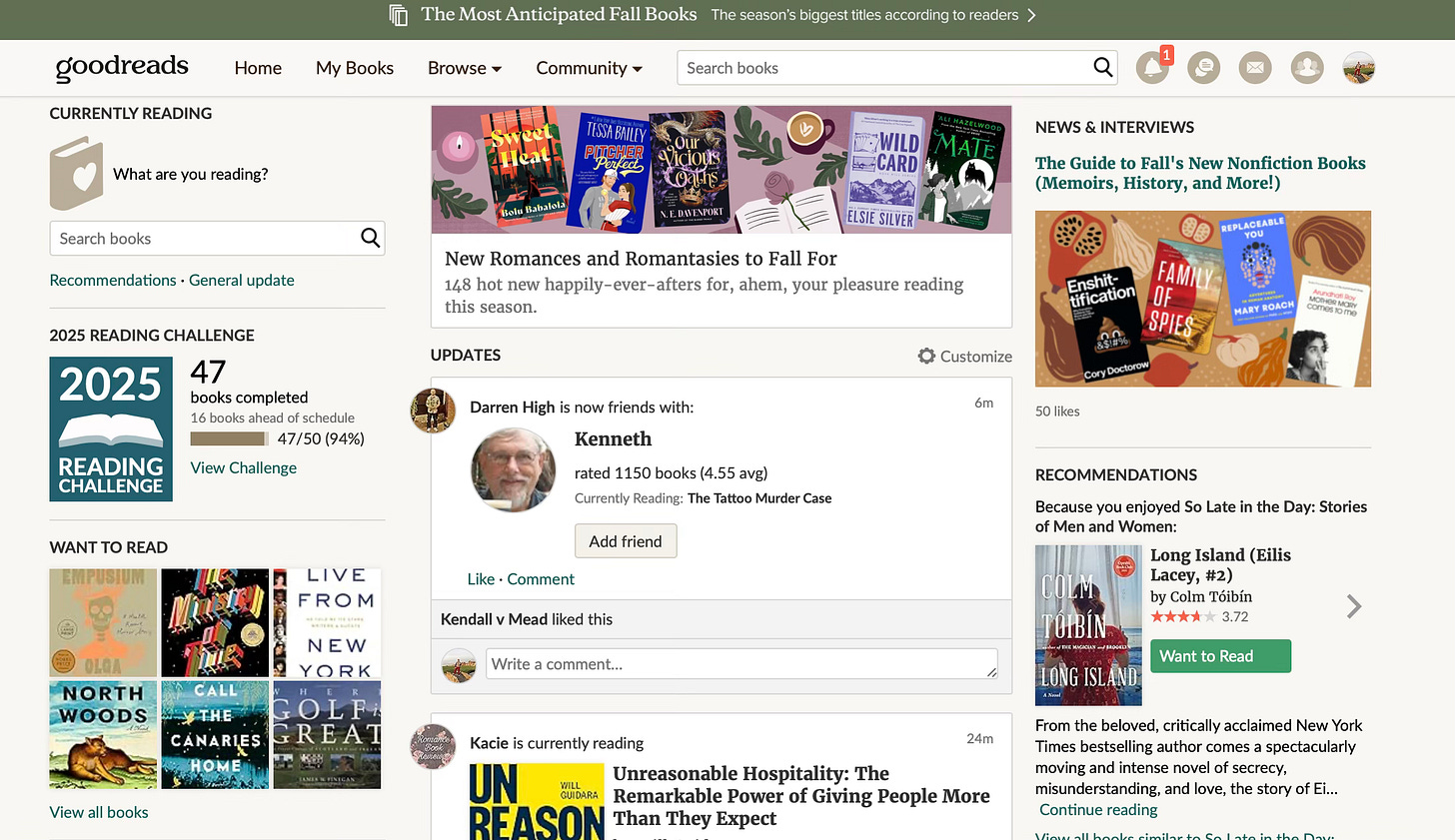The image size is (1455, 840).
Task: Open View all books link
Action: coord(99,812)
